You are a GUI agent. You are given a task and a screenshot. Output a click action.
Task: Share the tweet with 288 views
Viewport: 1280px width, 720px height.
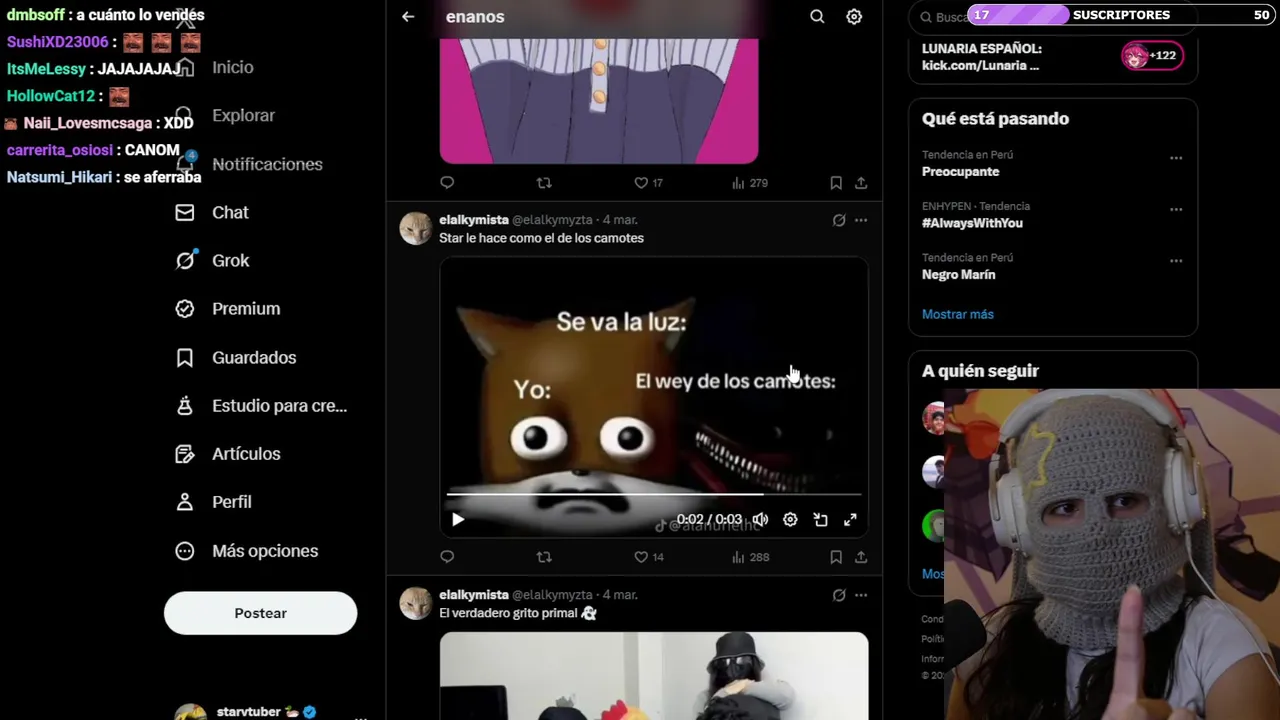pyautogui.click(x=861, y=557)
